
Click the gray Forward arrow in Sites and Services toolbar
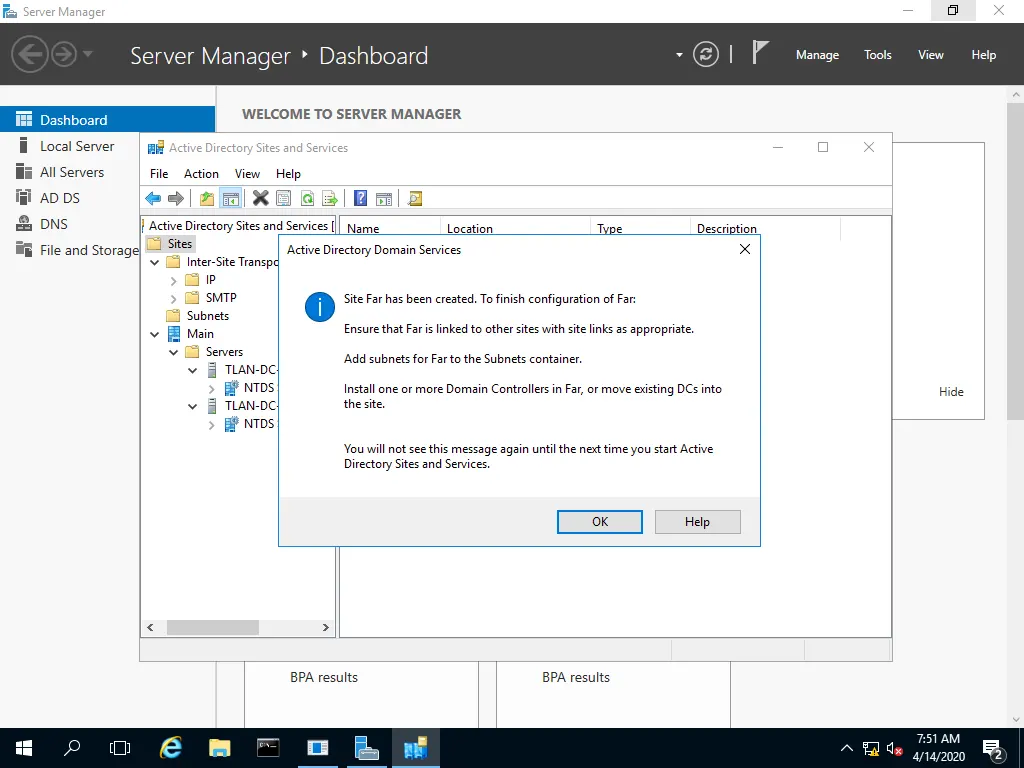point(176,199)
